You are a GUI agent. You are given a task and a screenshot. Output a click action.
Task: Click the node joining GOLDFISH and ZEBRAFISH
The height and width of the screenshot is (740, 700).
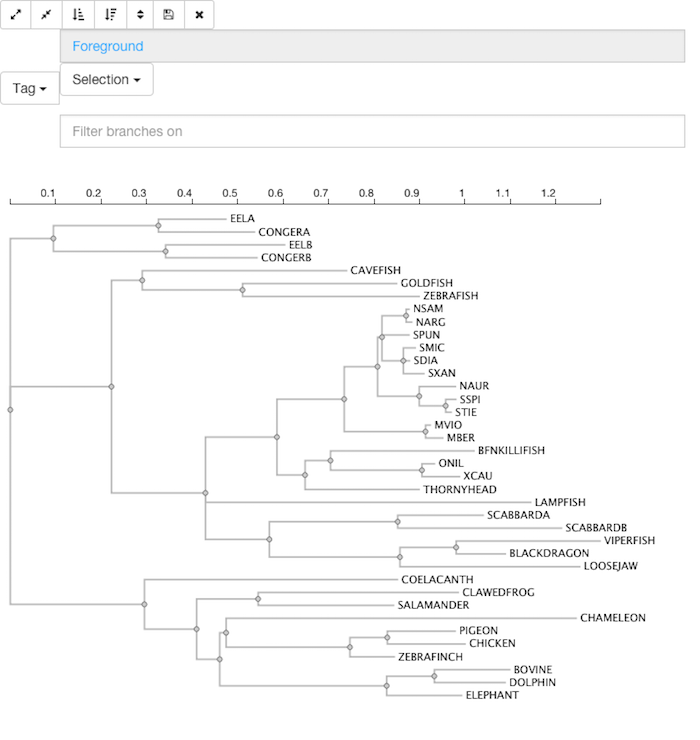(243, 290)
